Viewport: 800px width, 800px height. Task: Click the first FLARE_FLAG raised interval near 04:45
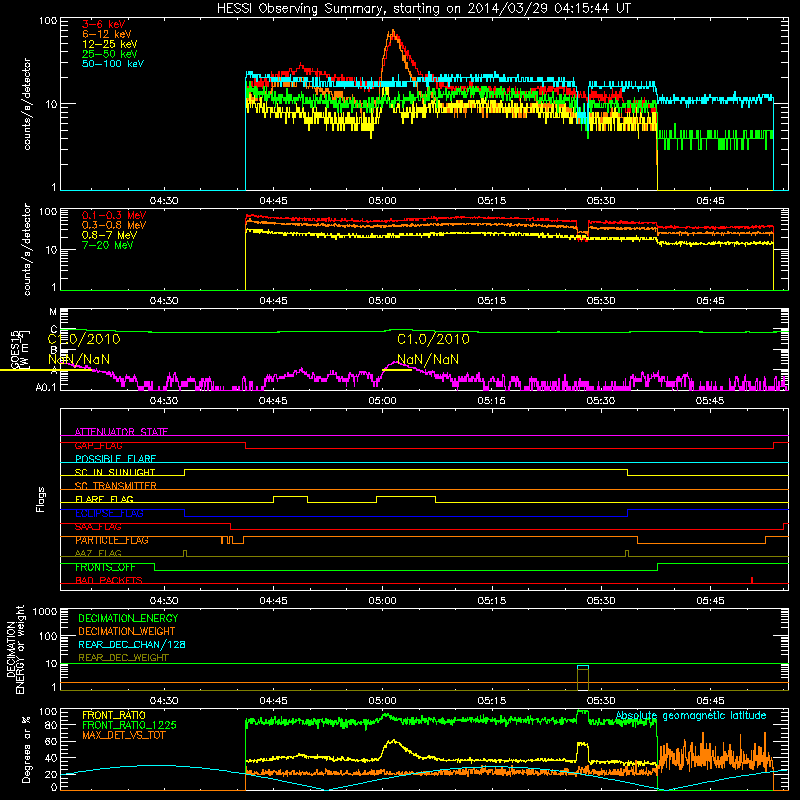pyautogui.click(x=290, y=497)
